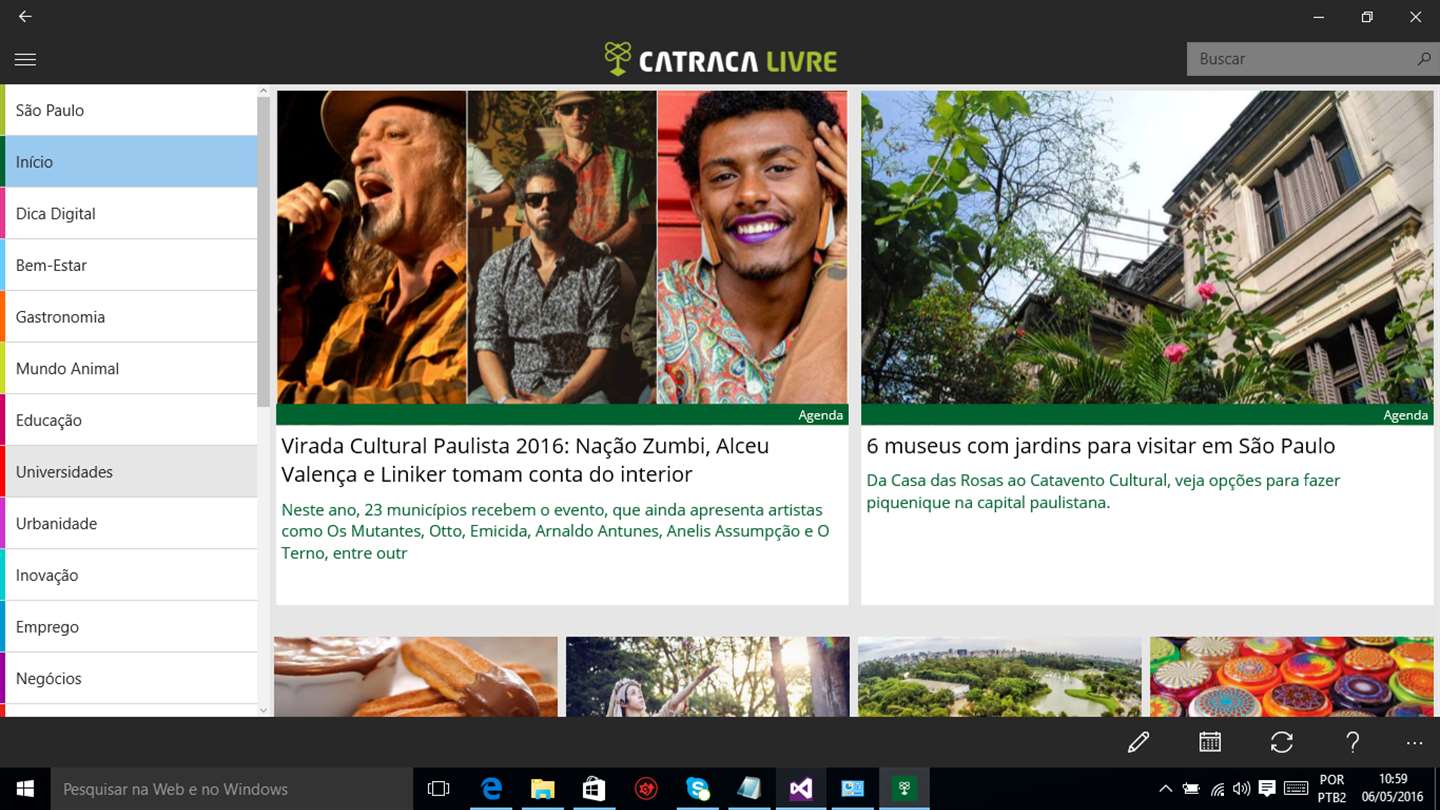Open the Gastronomia category

pyautogui.click(x=129, y=317)
